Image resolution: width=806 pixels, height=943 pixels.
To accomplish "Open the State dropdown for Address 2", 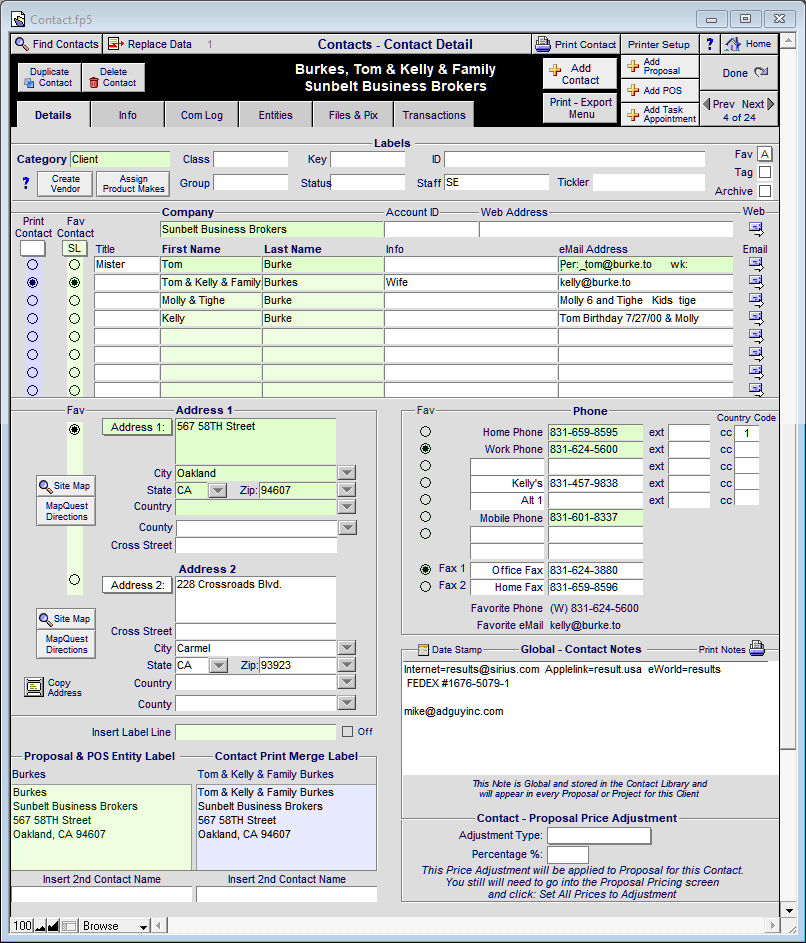I will tap(218, 665).
